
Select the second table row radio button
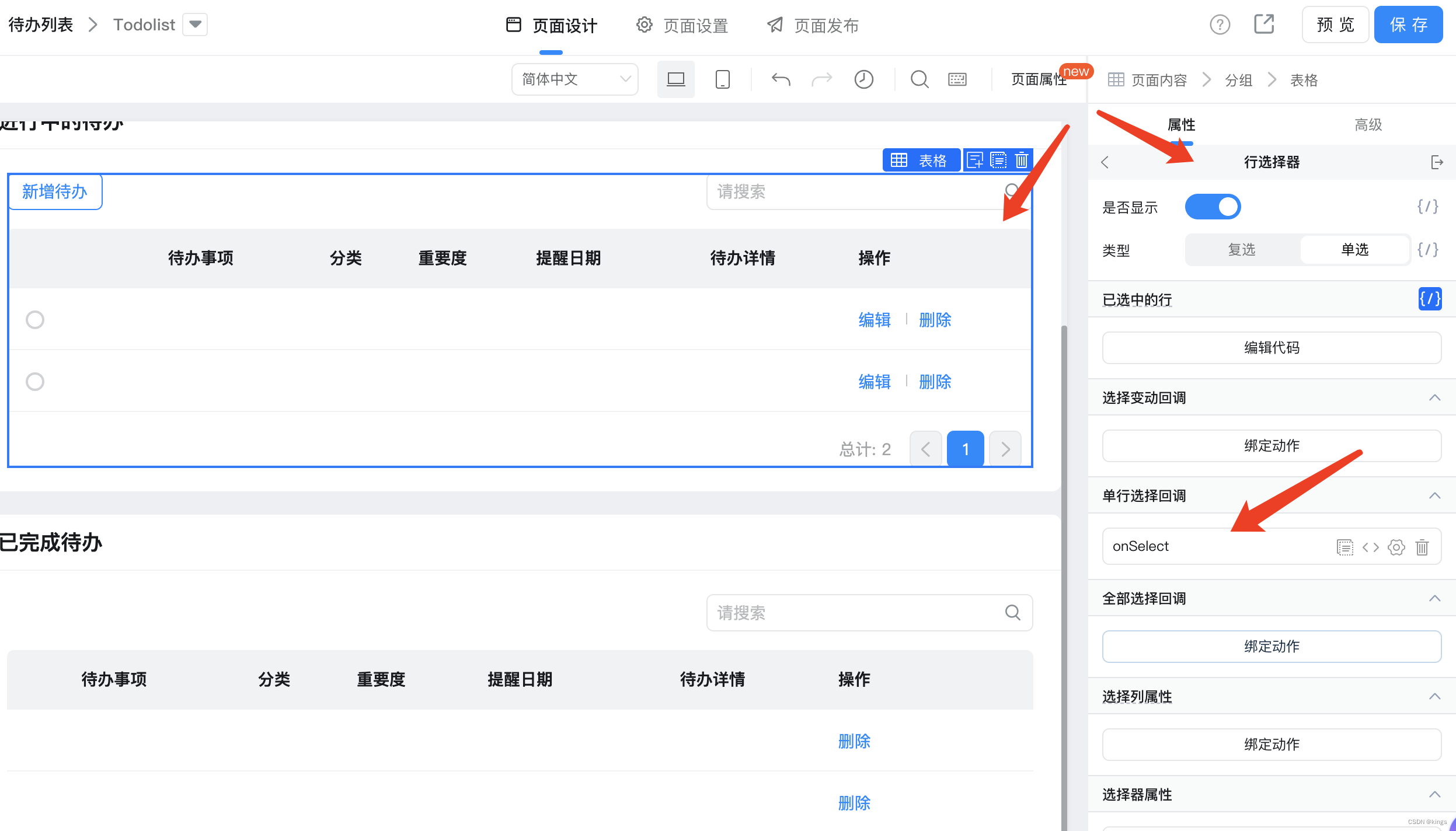pyautogui.click(x=35, y=382)
